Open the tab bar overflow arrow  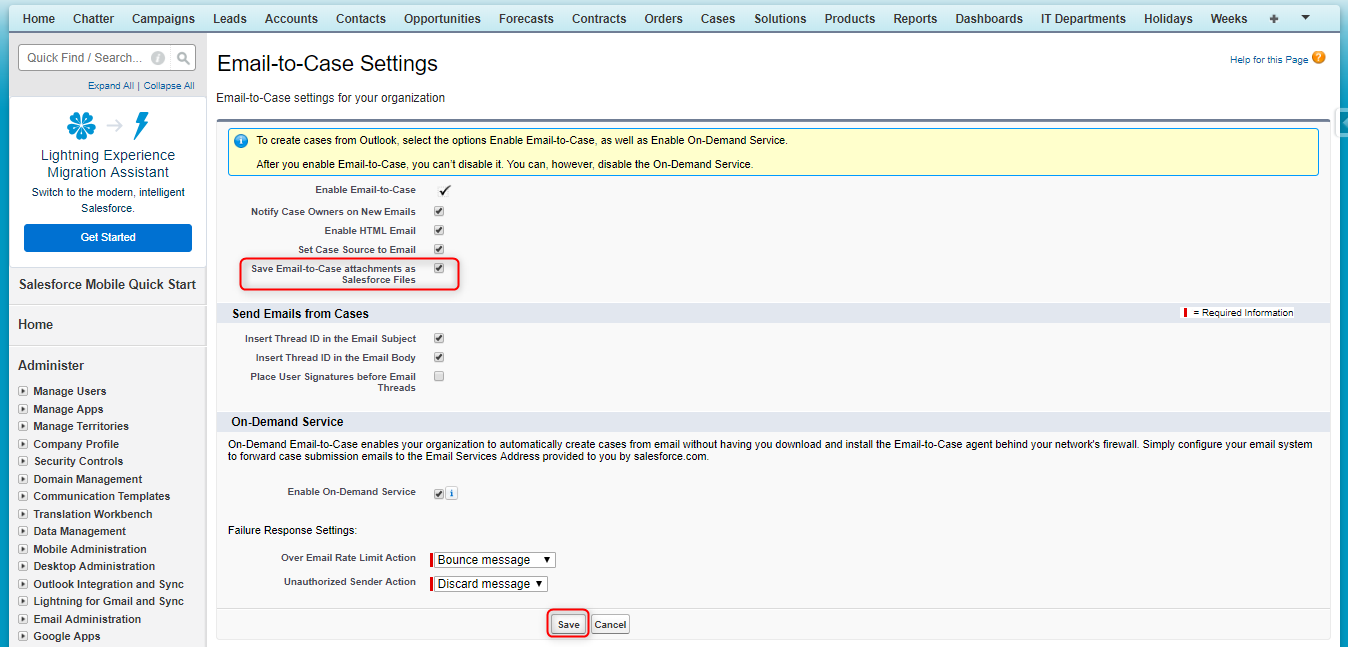(1305, 18)
